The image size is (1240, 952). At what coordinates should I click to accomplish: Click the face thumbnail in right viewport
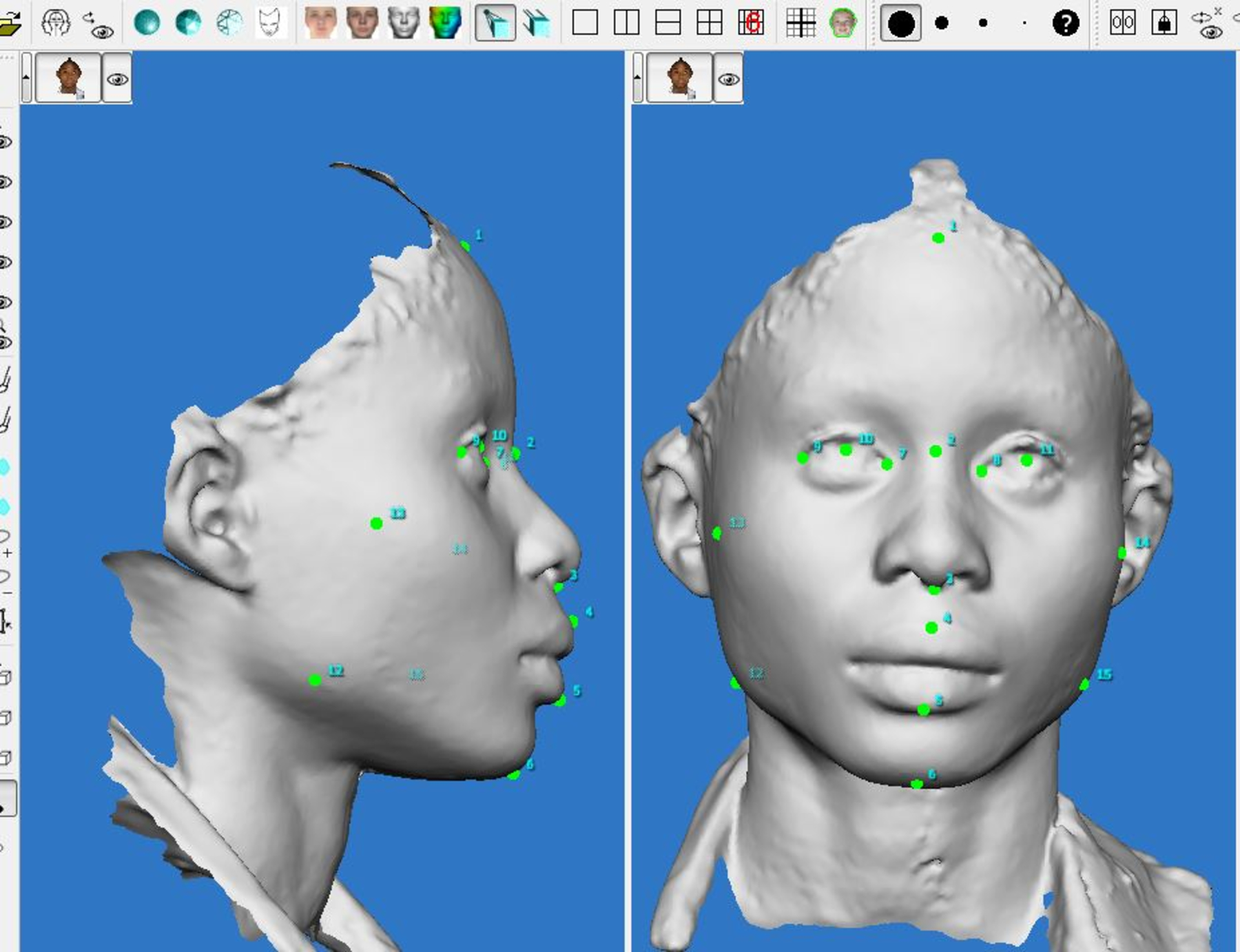tap(679, 78)
